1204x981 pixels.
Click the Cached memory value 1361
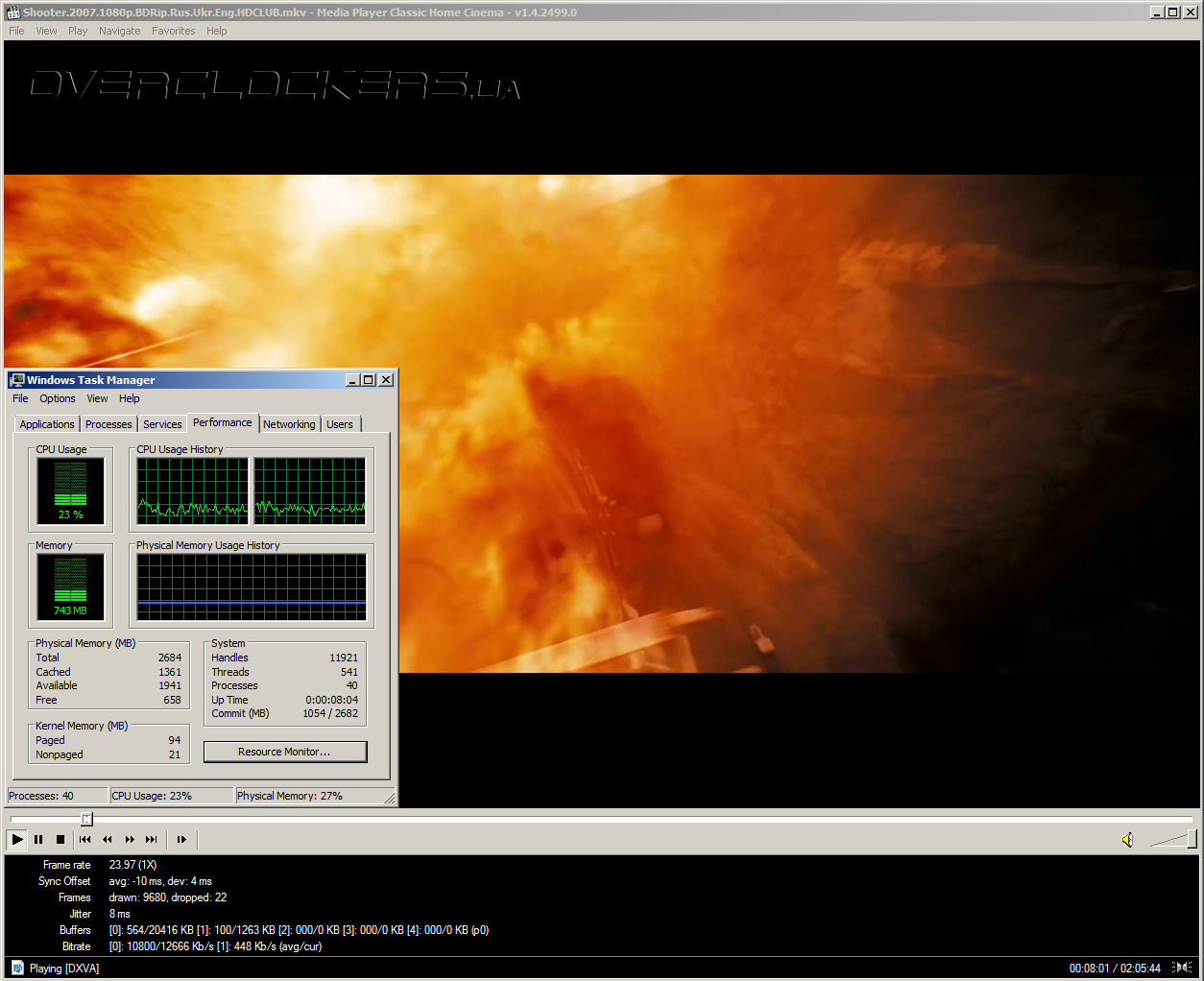click(x=170, y=672)
